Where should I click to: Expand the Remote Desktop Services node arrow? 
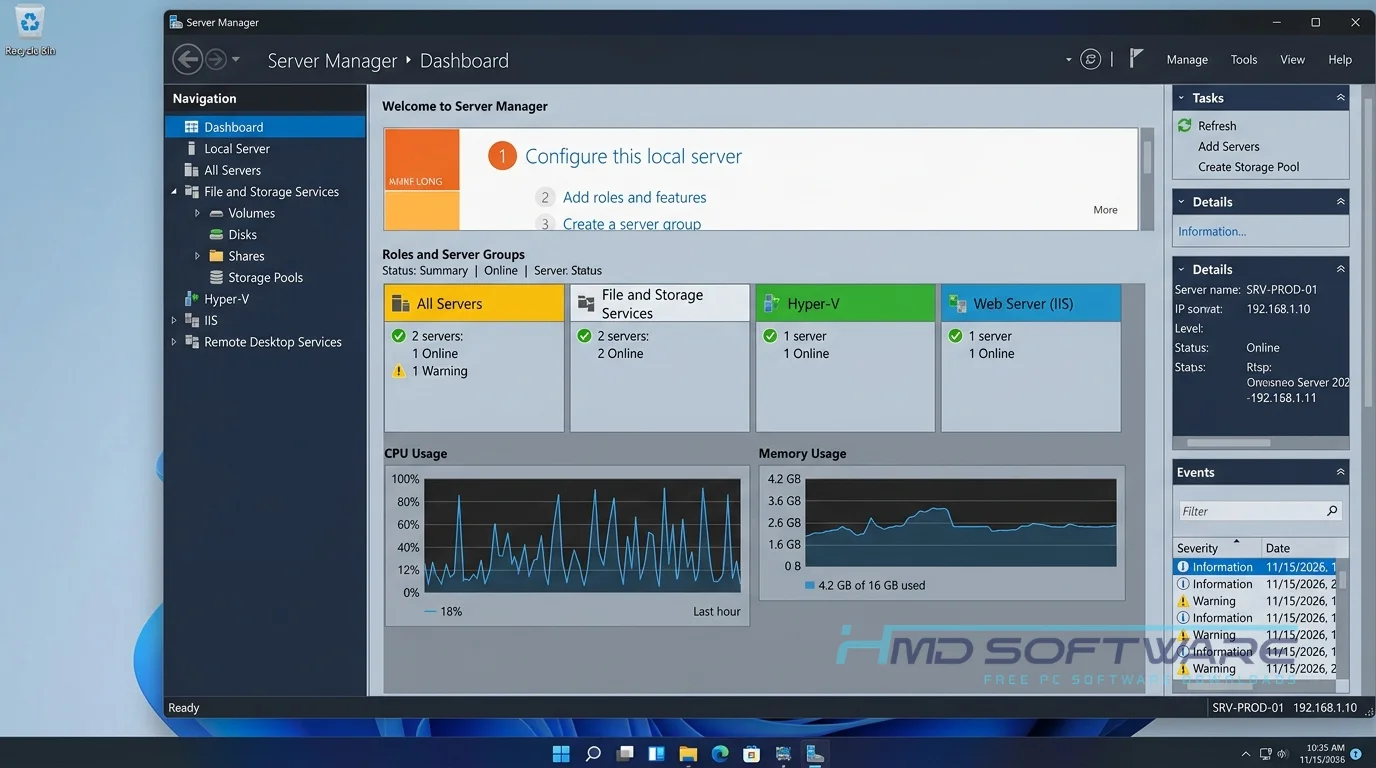174,342
